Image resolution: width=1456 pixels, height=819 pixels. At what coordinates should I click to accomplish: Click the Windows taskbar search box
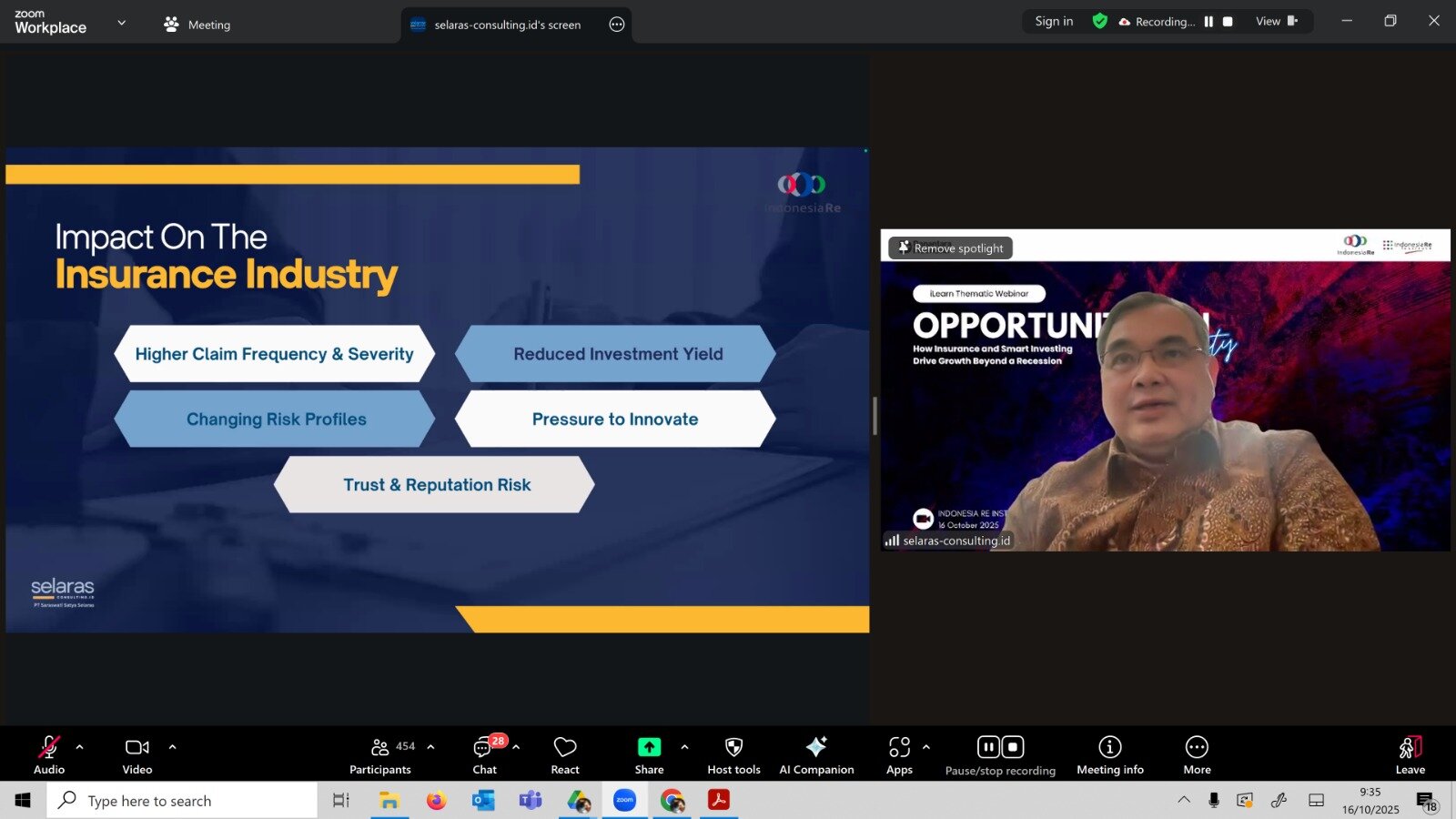pyautogui.click(x=182, y=801)
